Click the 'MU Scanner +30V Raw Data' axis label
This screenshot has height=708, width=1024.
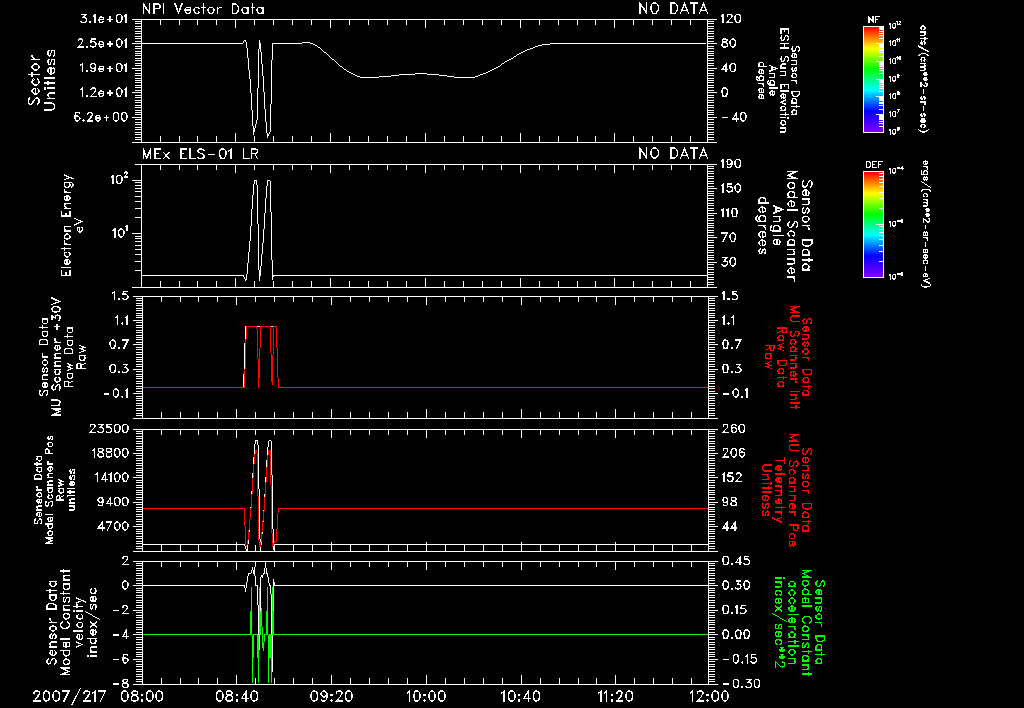point(63,356)
